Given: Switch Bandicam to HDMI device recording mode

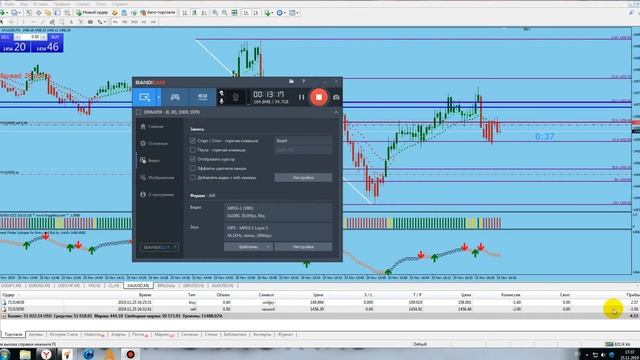Looking at the screenshot, I should (202, 97).
